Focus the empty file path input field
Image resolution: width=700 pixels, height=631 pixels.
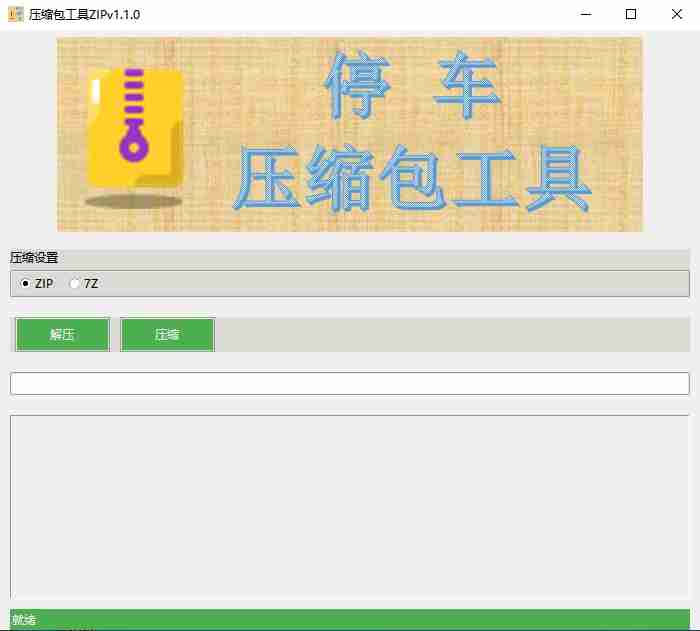tap(349, 384)
